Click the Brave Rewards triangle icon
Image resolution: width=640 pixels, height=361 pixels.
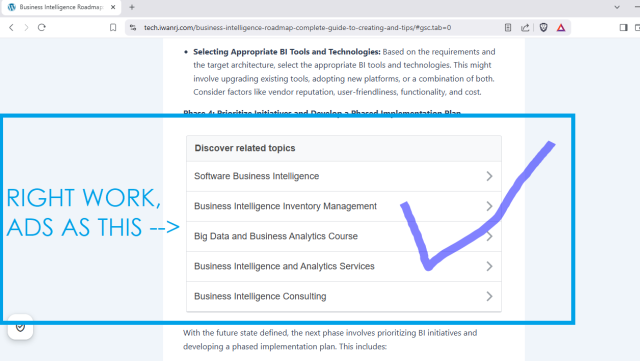pos(561,27)
